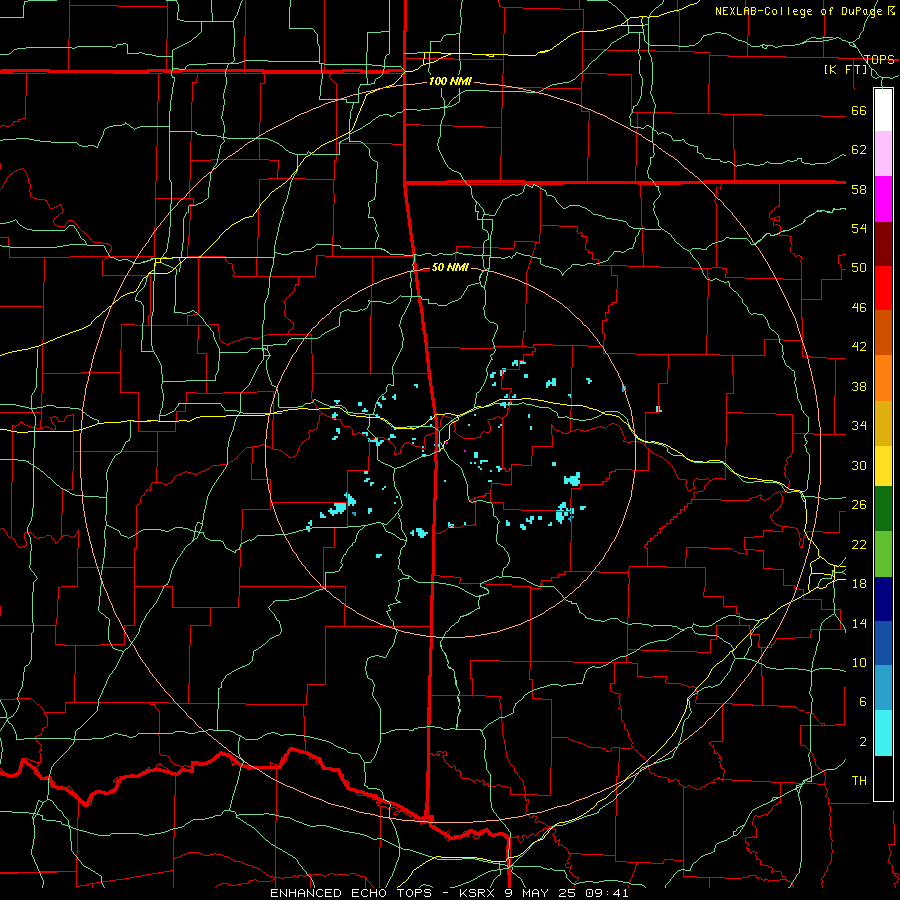The image size is (900, 900).
Task: Click the TH label on the scale
Action: tap(859, 781)
